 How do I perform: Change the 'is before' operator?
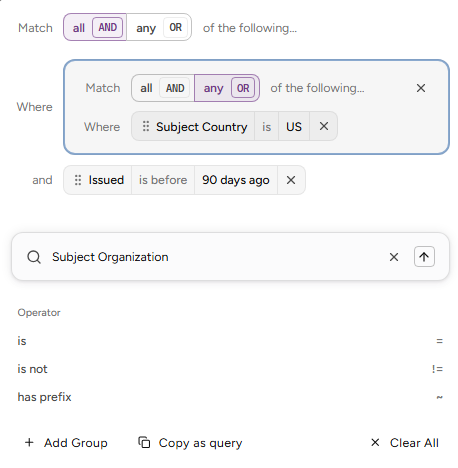point(163,180)
